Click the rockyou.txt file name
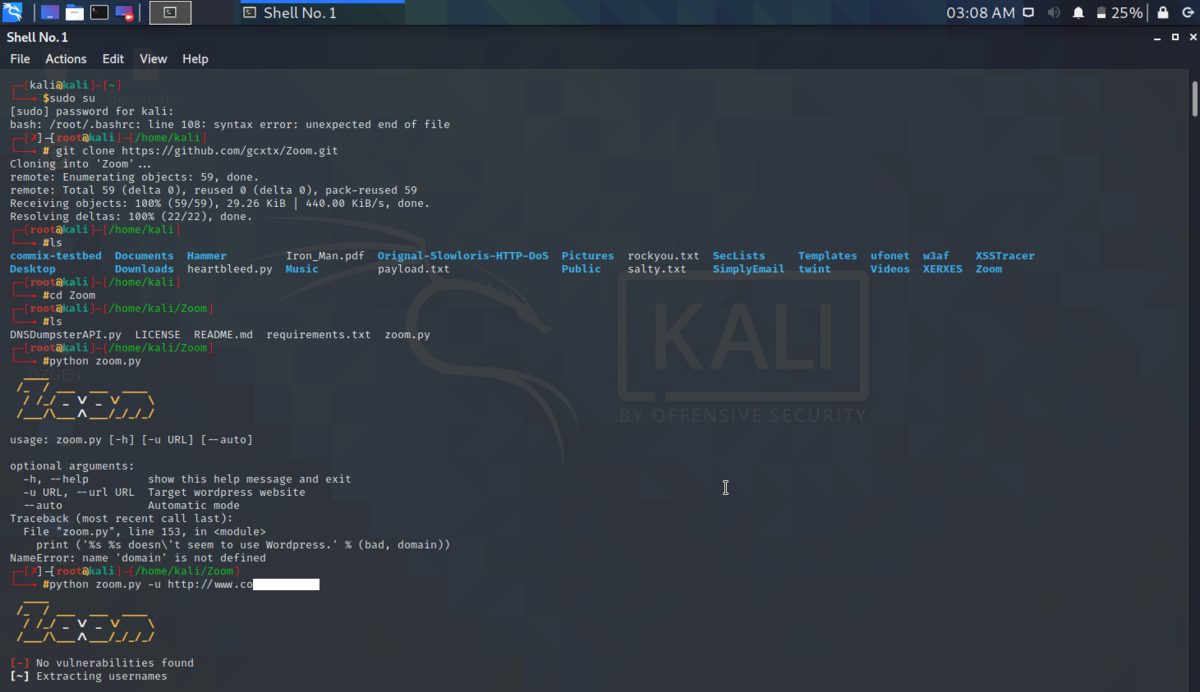1200x692 pixels. click(x=664, y=256)
